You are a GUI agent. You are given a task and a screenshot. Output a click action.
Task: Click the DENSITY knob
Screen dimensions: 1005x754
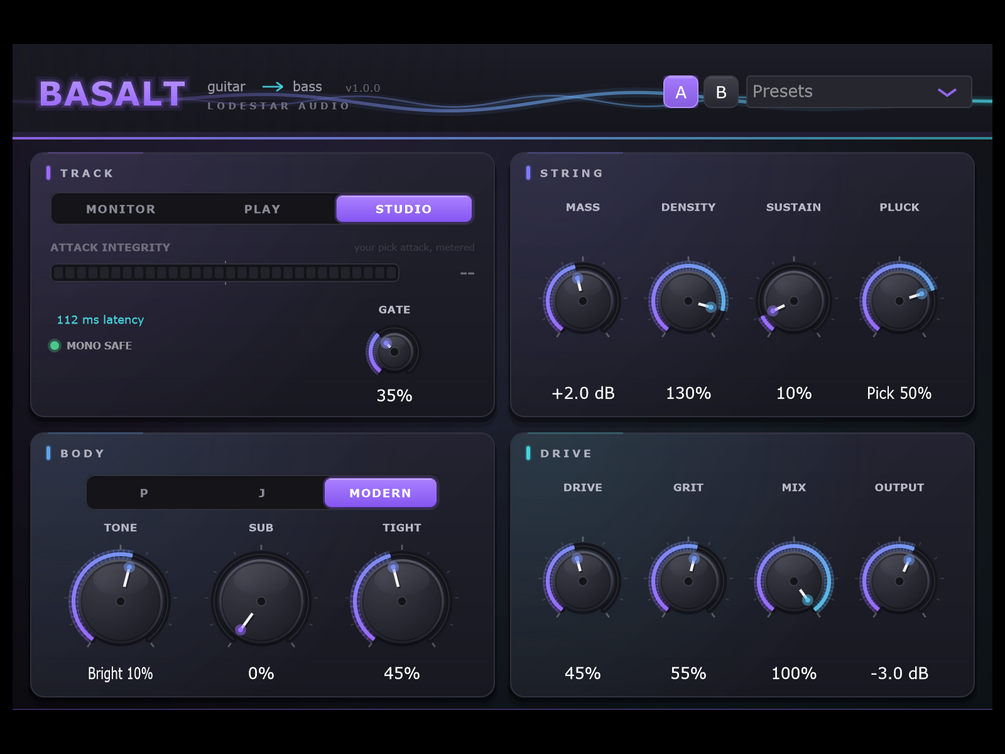click(x=688, y=300)
